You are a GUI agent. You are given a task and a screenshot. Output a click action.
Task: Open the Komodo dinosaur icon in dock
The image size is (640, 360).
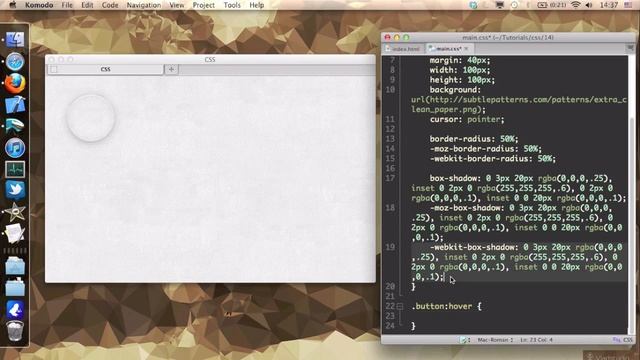15,126
